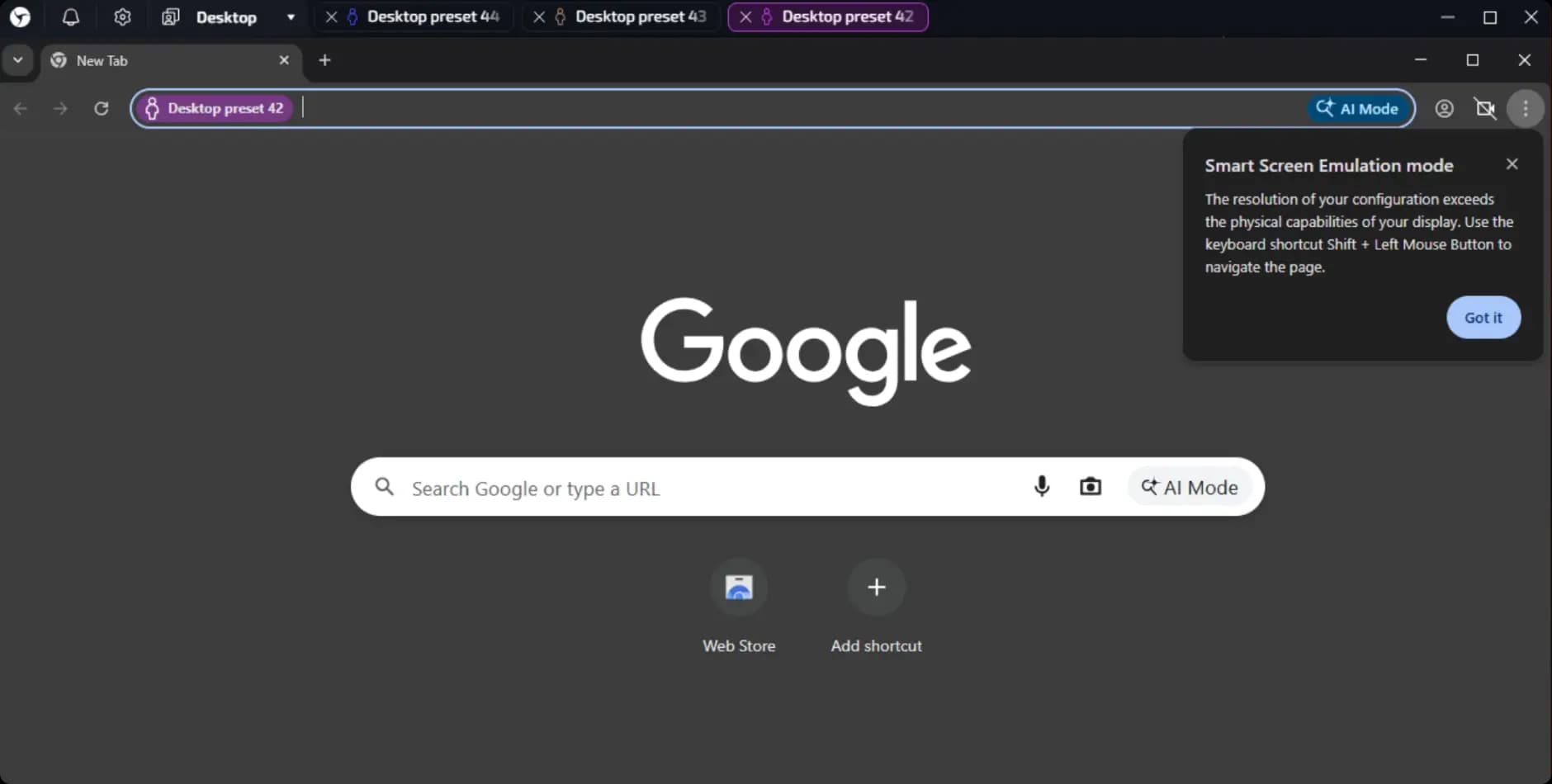Click AI Mode in Google search box
The height and width of the screenshot is (784, 1552).
1190,487
